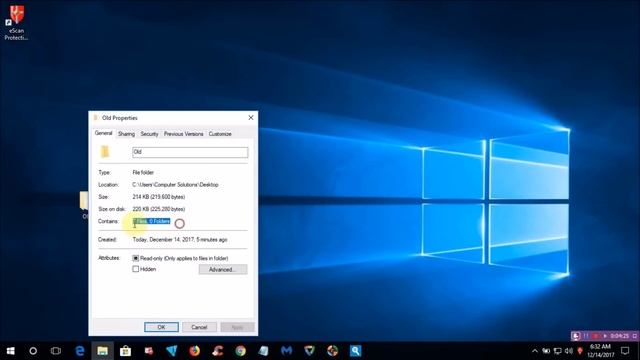Viewport: 640px width, 360px height.
Task: Open the battery icon in system tray
Action: 546,351
